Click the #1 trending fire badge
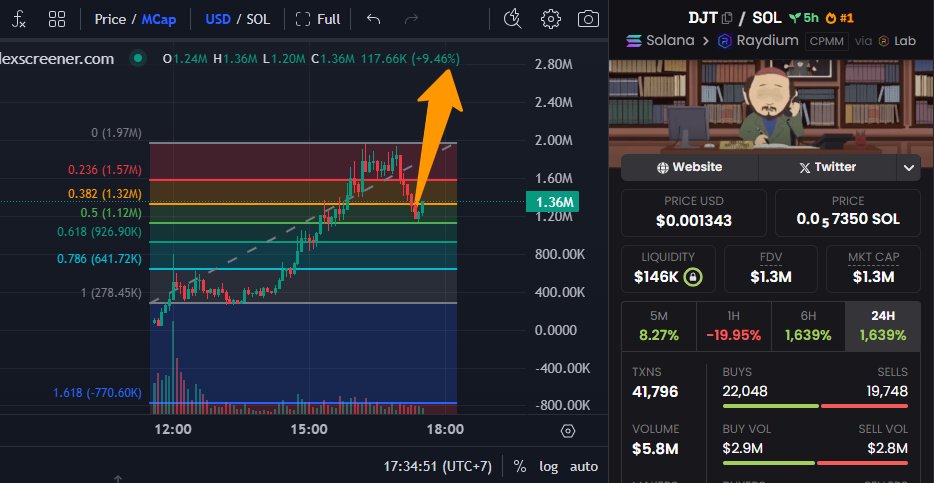The height and width of the screenshot is (483, 934). 840,18
